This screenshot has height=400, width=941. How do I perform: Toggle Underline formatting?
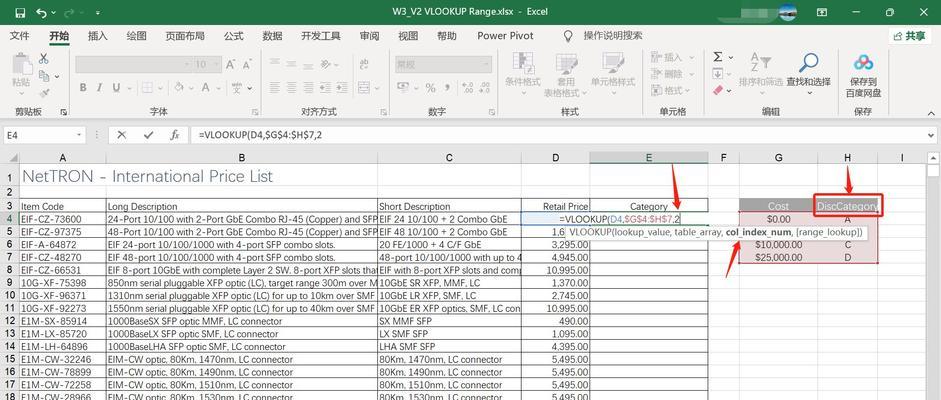(115, 88)
